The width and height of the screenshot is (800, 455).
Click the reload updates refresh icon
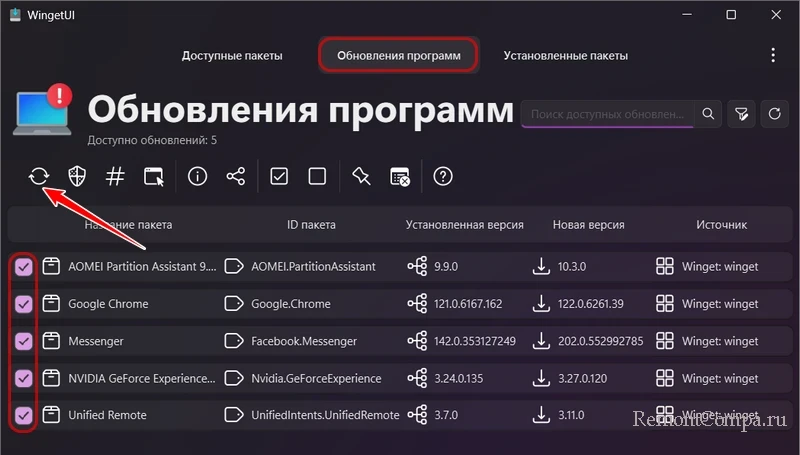(x=774, y=114)
